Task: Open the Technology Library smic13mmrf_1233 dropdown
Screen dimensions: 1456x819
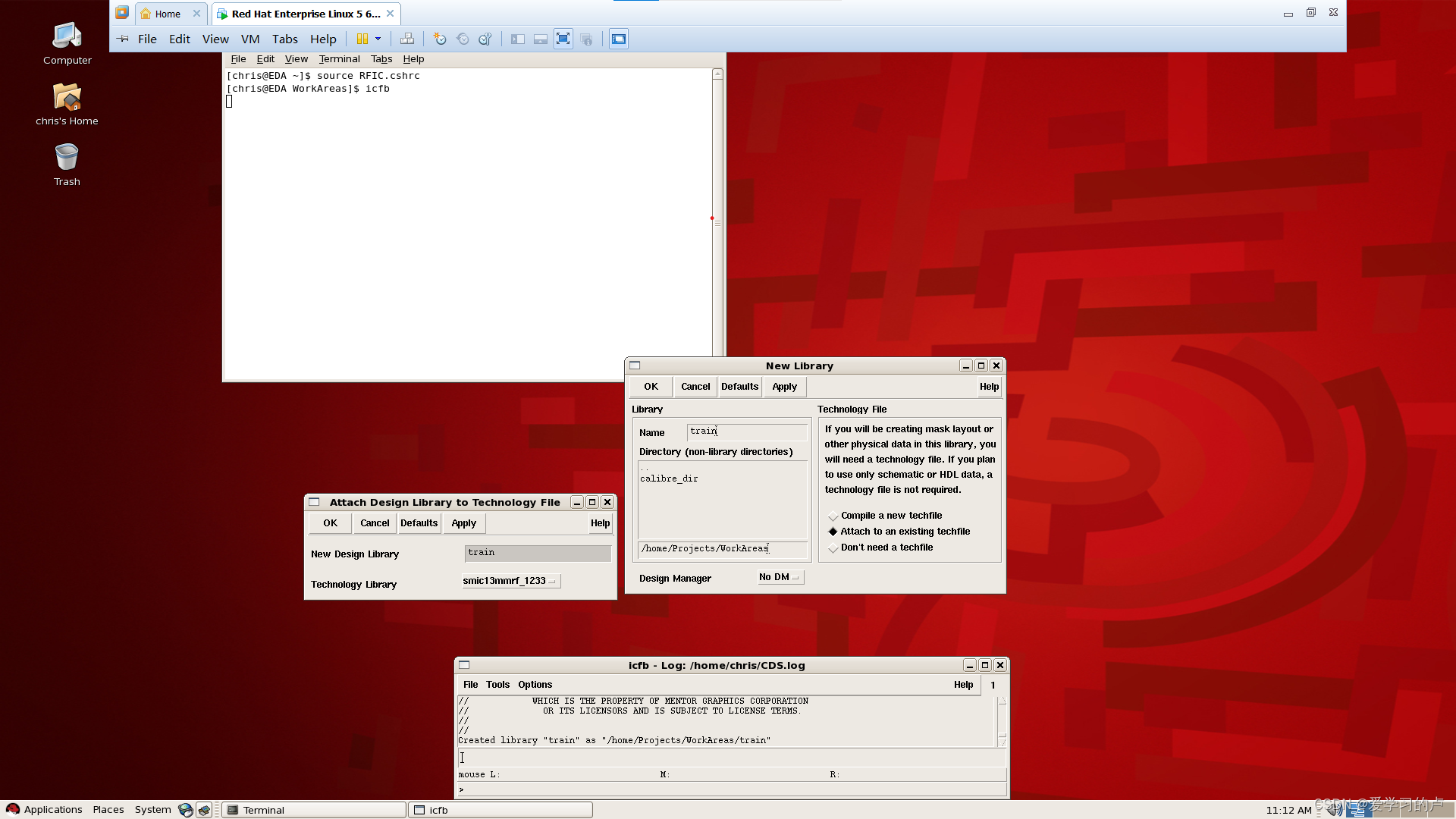Action: coord(510,581)
